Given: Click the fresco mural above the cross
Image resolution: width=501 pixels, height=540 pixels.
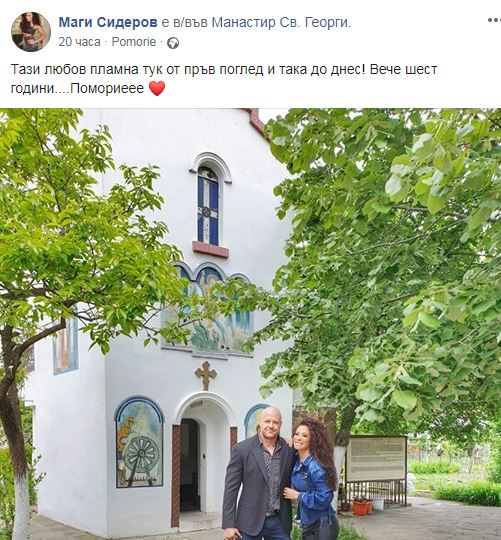Looking at the screenshot, I should [x=208, y=309].
